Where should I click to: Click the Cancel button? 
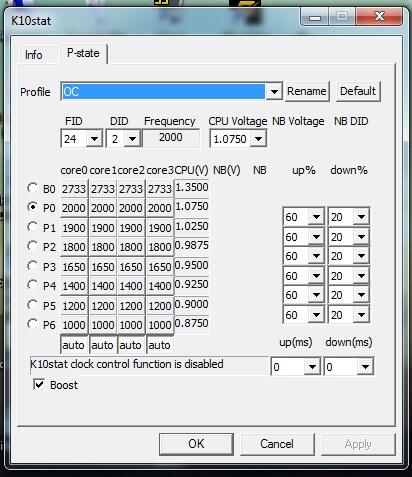point(277,444)
